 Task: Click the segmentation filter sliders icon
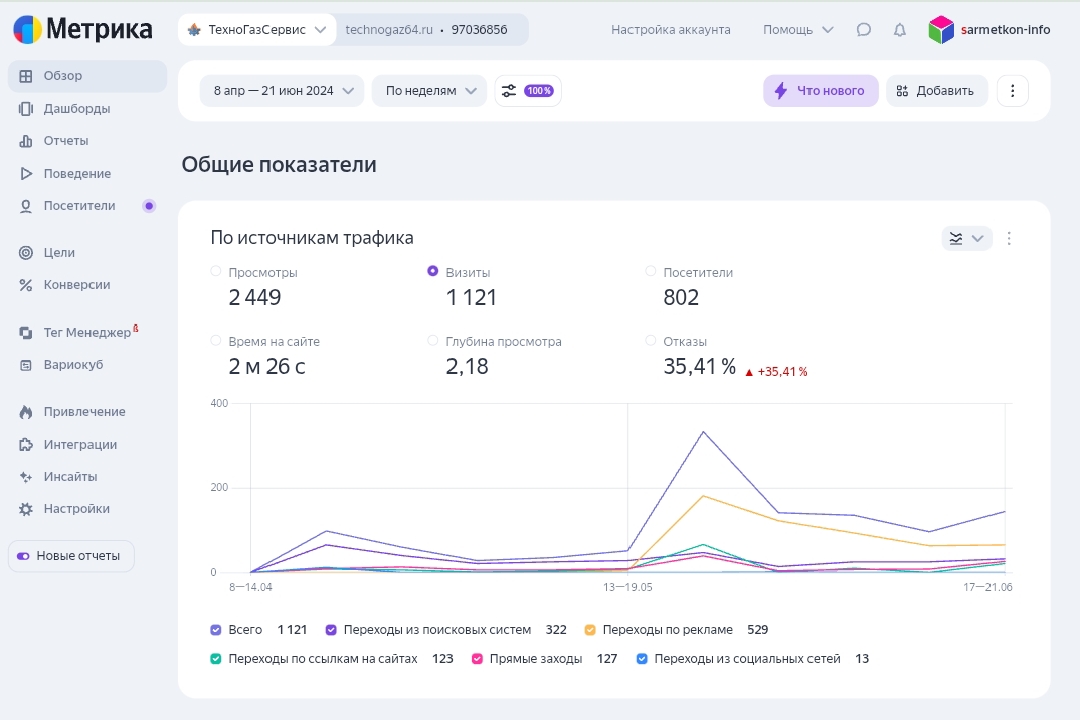(509, 91)
